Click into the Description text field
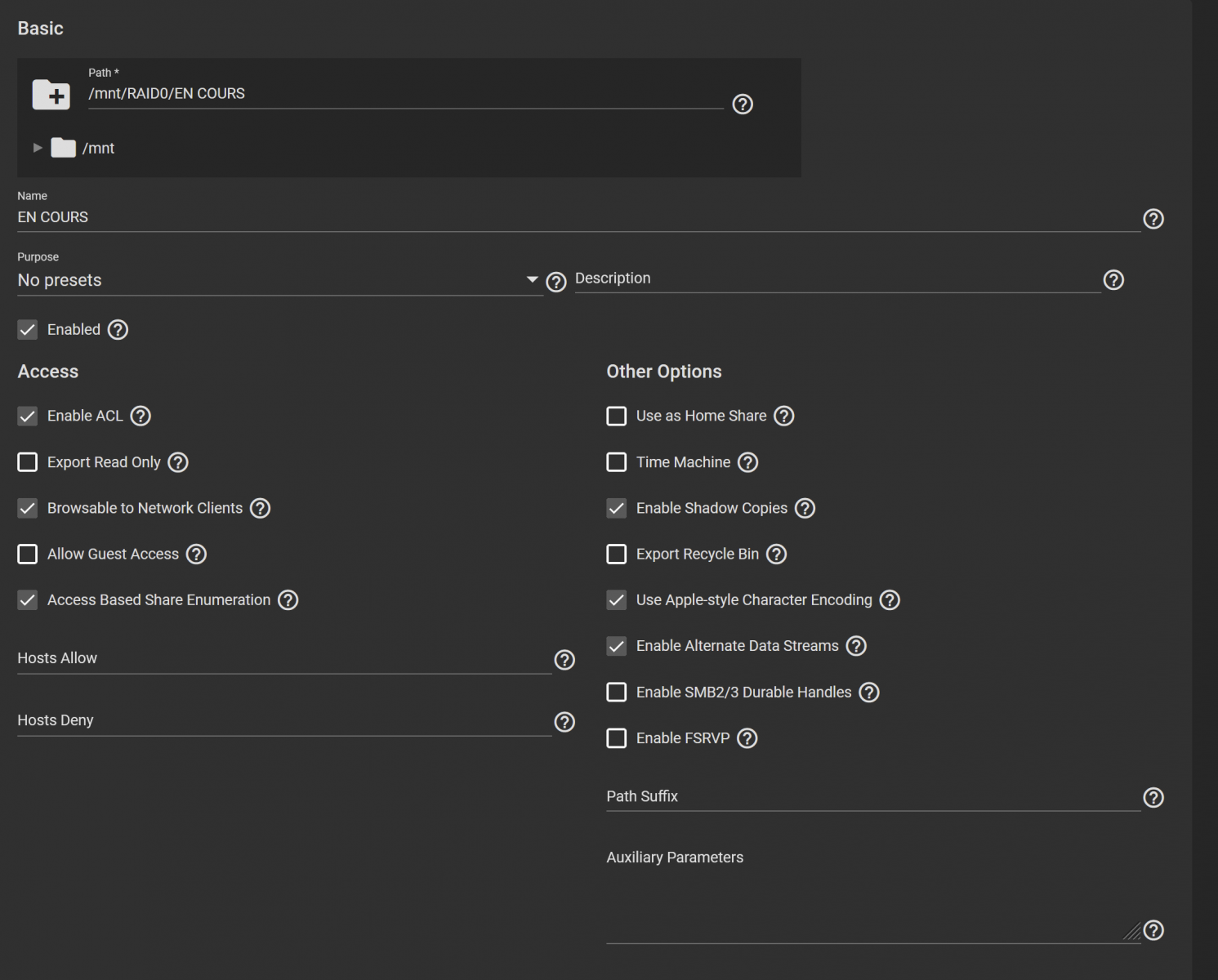The height and width of the screenshot is (980, 1218). coord(837,279)
